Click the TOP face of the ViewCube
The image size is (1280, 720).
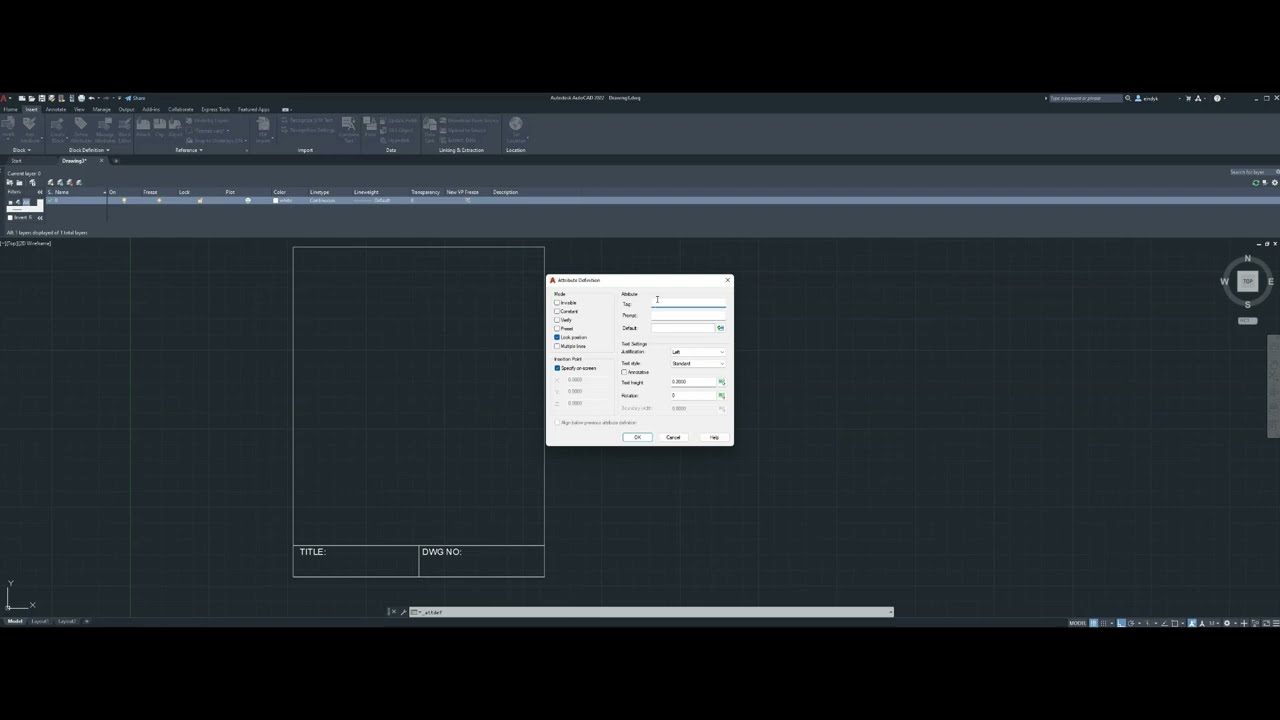[x=1247, y=282]
